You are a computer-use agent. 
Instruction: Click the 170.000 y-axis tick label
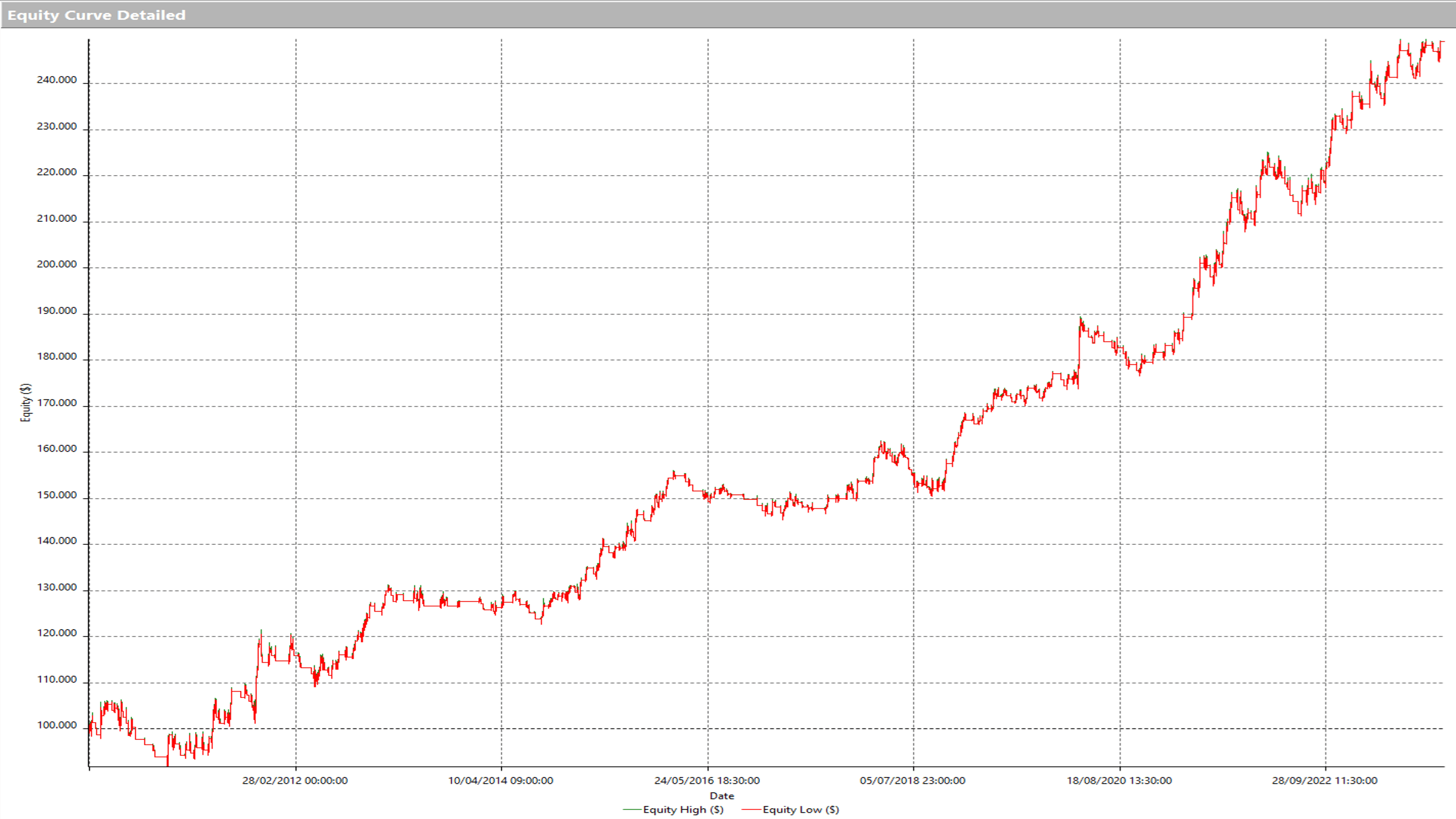(x=56, y=403)
